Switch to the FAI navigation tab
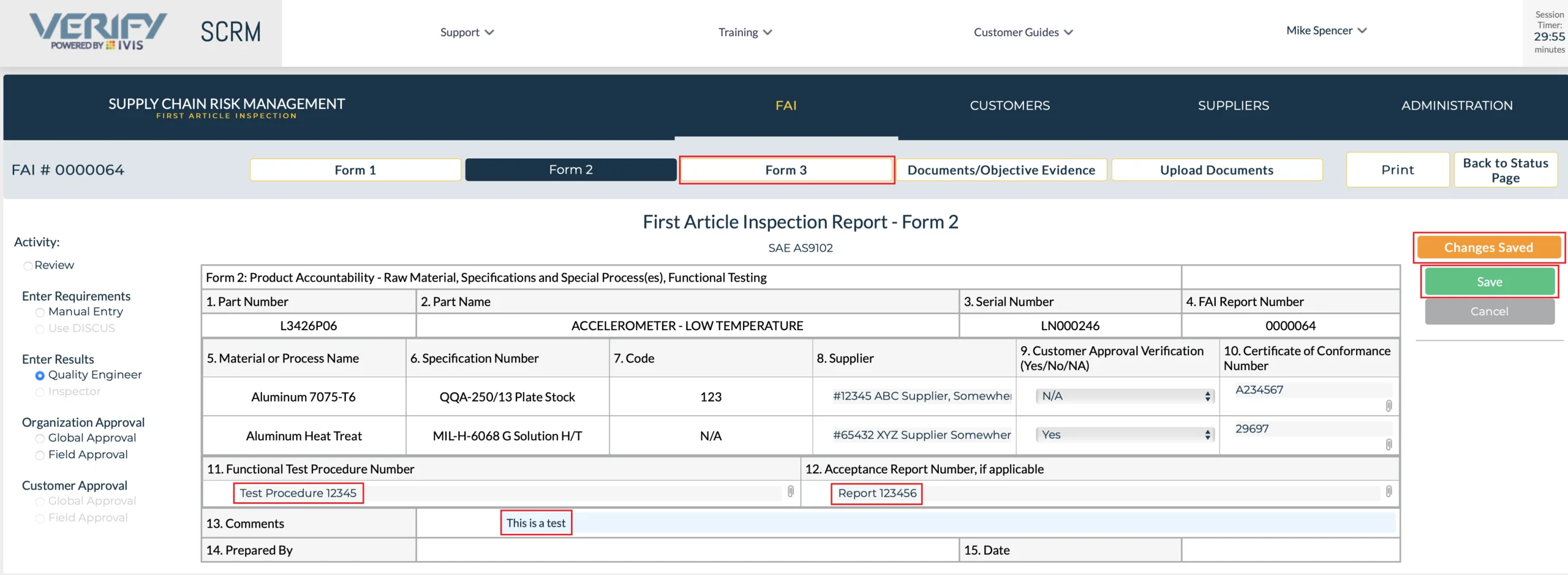Screen dimensions: 1568x575 pos(786,105)
